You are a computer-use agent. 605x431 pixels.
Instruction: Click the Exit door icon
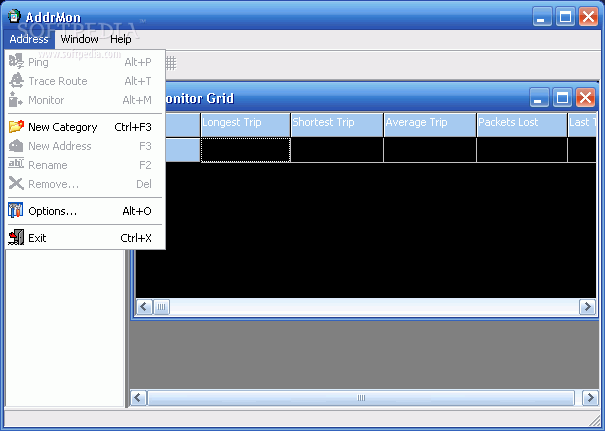pos(16,237)
